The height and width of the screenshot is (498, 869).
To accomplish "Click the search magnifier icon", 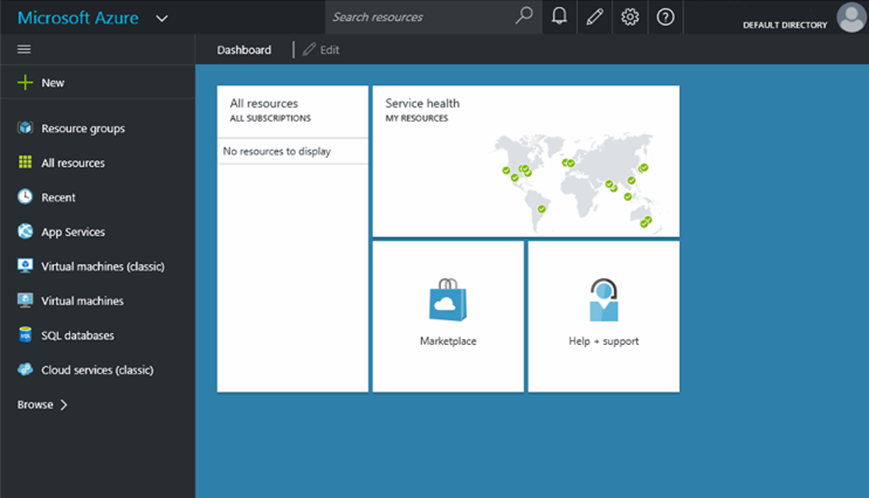I will tap(524, 16).
